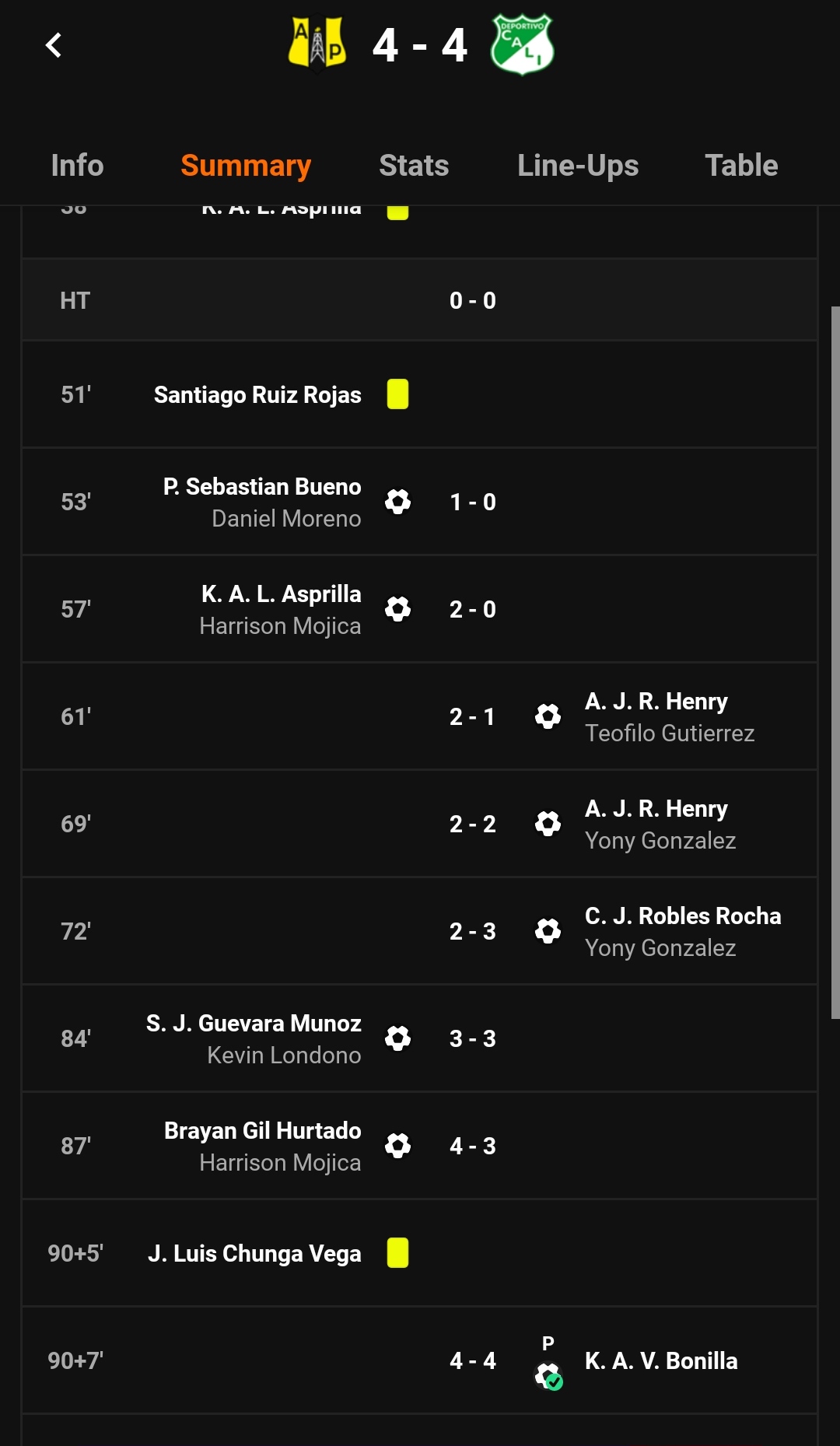840x1446 pixels.
Task: Go to the Line-Ups tab
Action: pyautogui.click(x=578, y=166)
